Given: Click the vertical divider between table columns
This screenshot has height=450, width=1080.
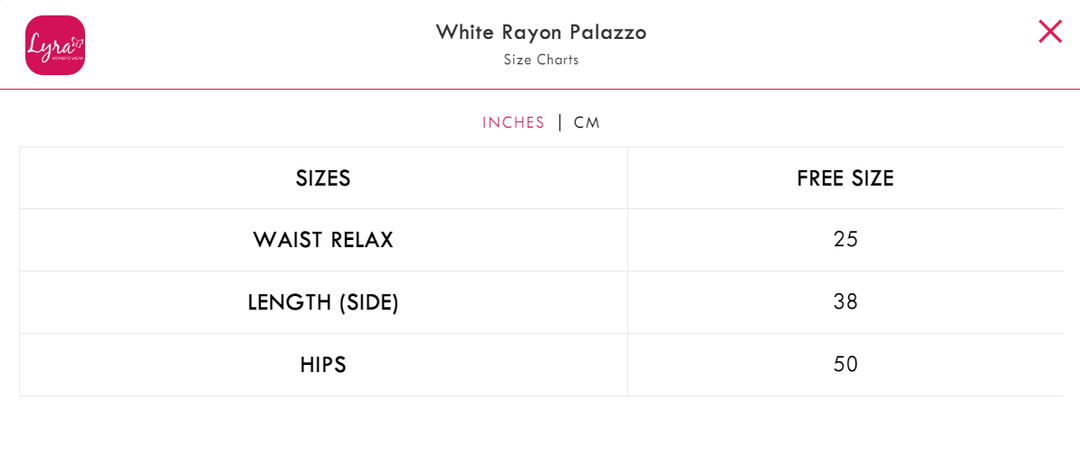Looking at the screenshot, I should pos(628,270).
